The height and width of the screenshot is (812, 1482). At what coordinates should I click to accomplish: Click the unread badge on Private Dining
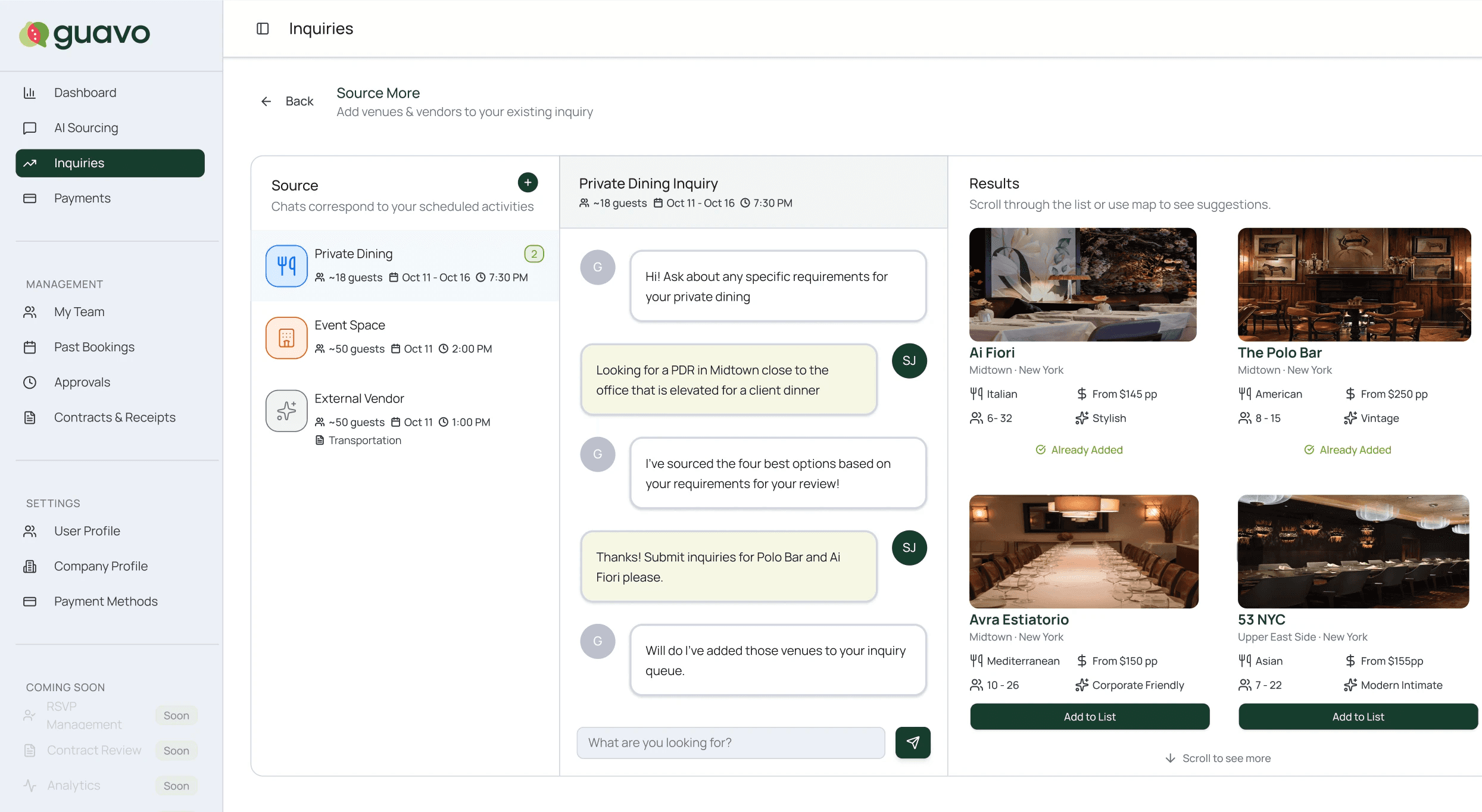[x=534, y=254]
